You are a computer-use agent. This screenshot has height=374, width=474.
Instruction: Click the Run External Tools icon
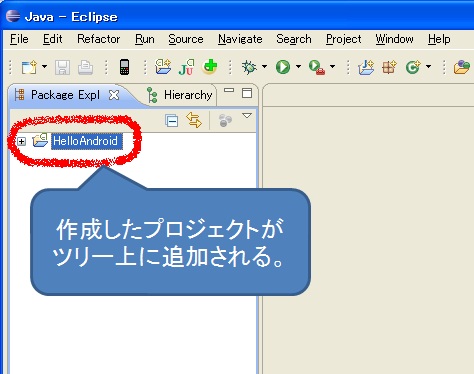pyautogui.click(x=317, y=67)
